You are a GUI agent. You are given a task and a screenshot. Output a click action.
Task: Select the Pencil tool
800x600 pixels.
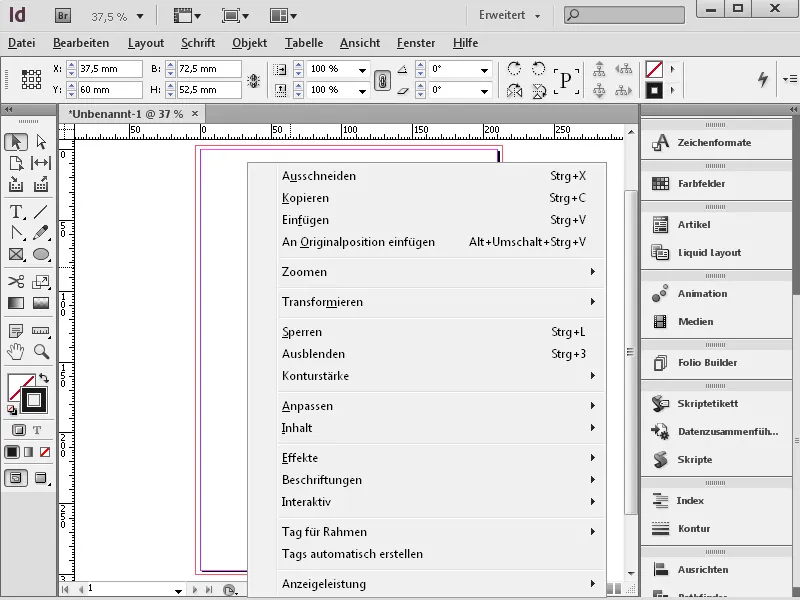tap(41, 233)
